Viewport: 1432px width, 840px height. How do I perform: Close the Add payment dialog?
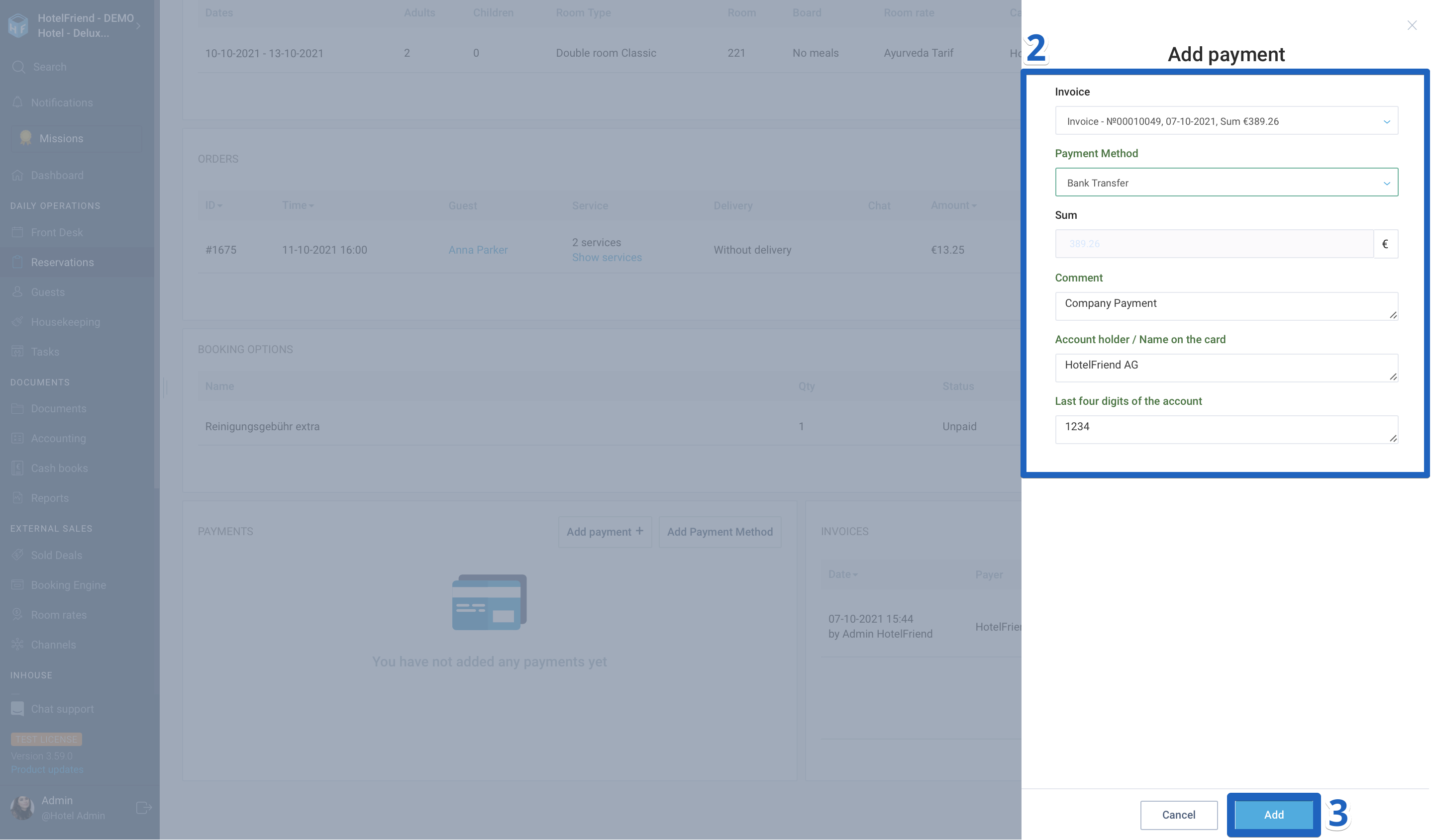(x=1412, y=25)
